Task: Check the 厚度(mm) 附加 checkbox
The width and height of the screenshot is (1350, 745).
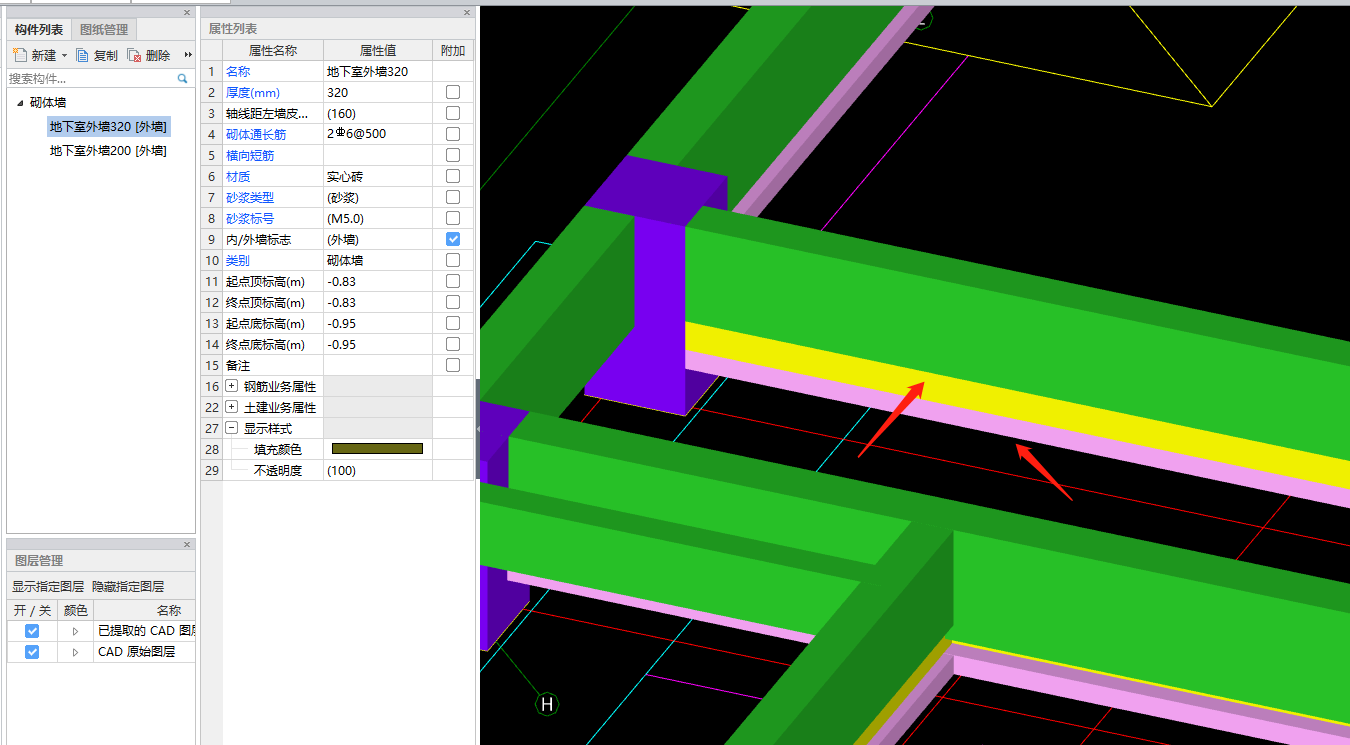Action: [453, 92]
